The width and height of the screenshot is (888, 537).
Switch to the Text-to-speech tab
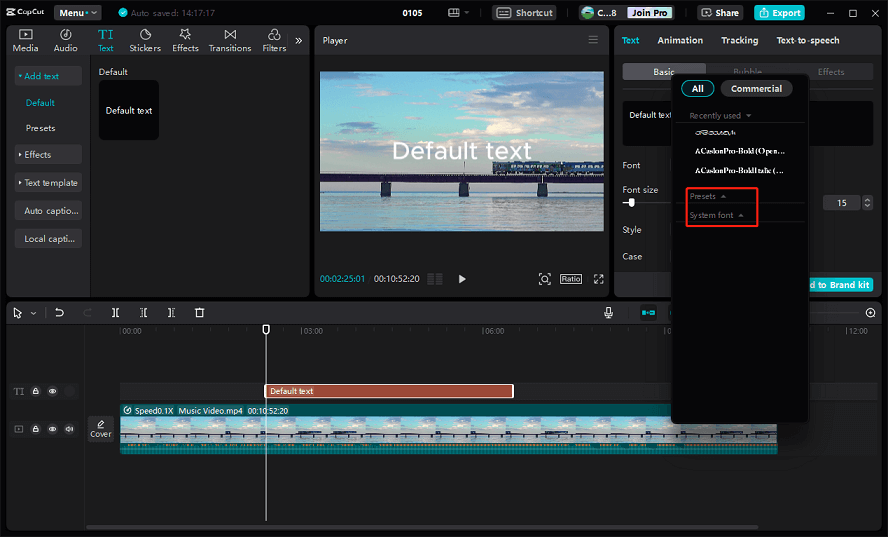pyautogui.click(x=808, y=40)
